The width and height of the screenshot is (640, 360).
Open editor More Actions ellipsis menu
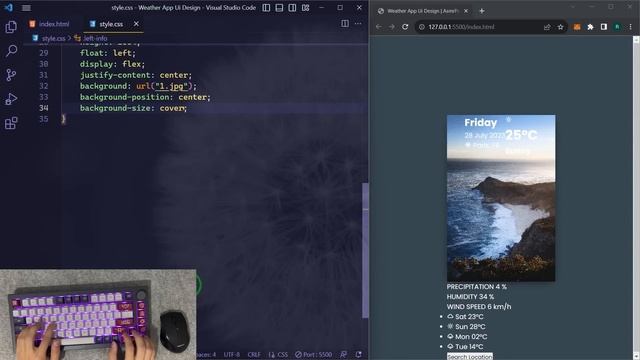358,24
